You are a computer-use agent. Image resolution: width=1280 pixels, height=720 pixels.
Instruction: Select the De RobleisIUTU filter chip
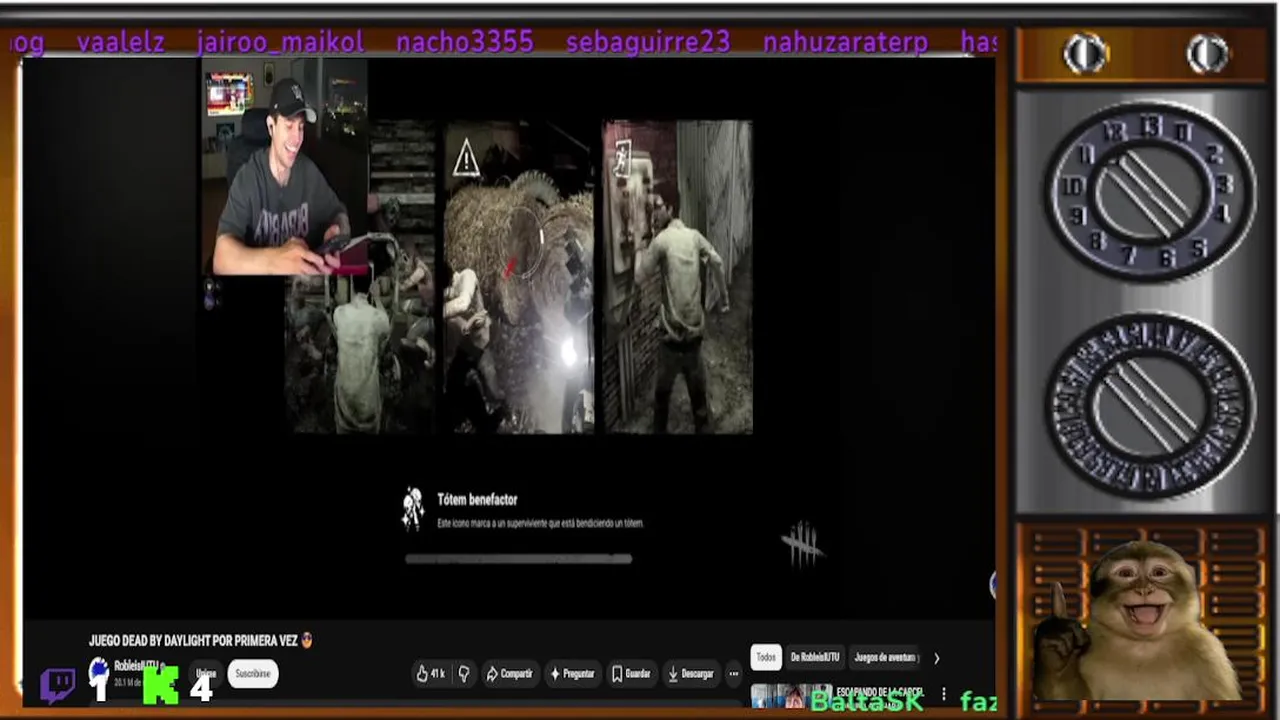(x=815, y=657)
